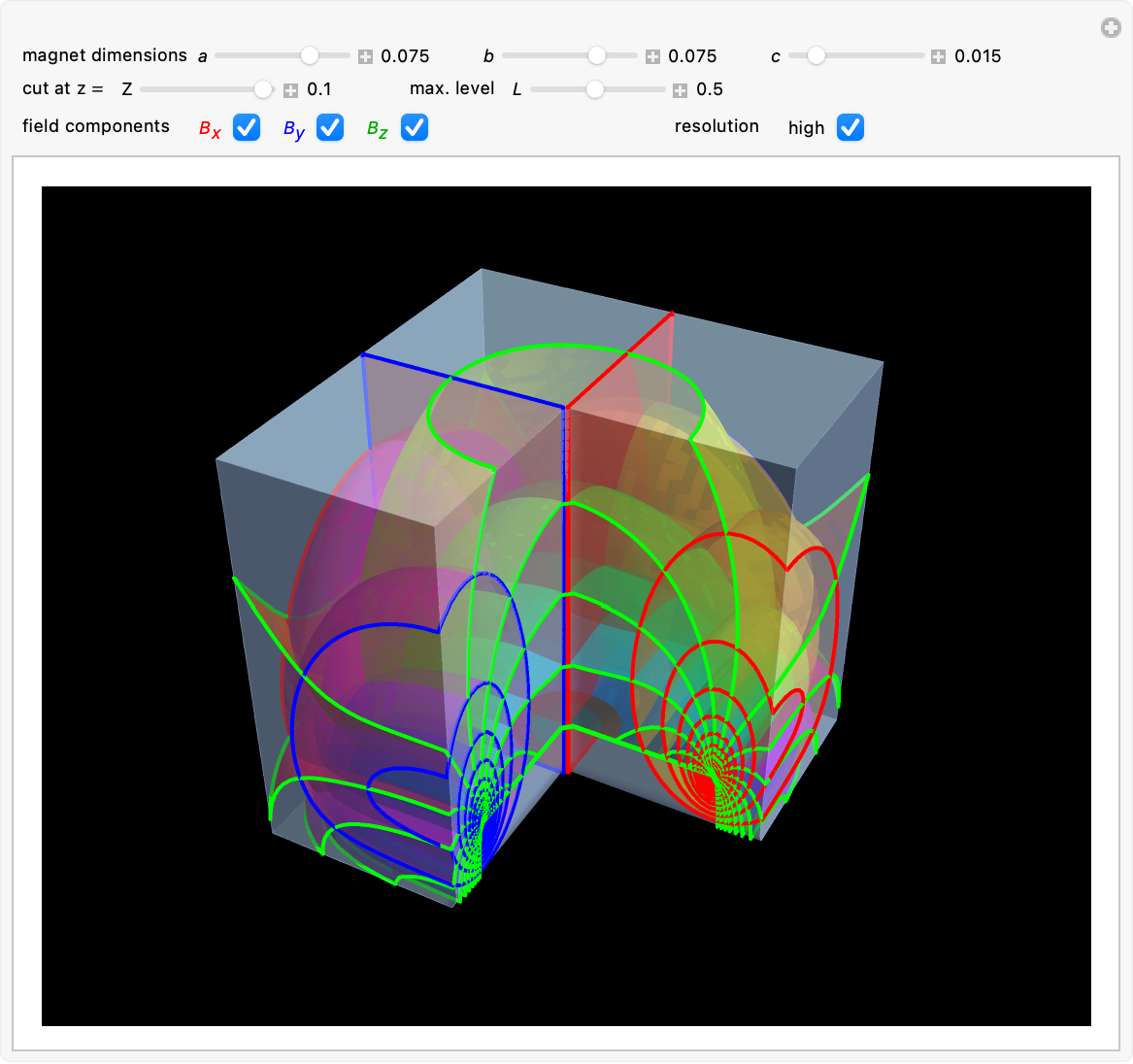1133x1064 pixels.
Task: Open the plus expander for cut Z slider
Action: (290, 90)
